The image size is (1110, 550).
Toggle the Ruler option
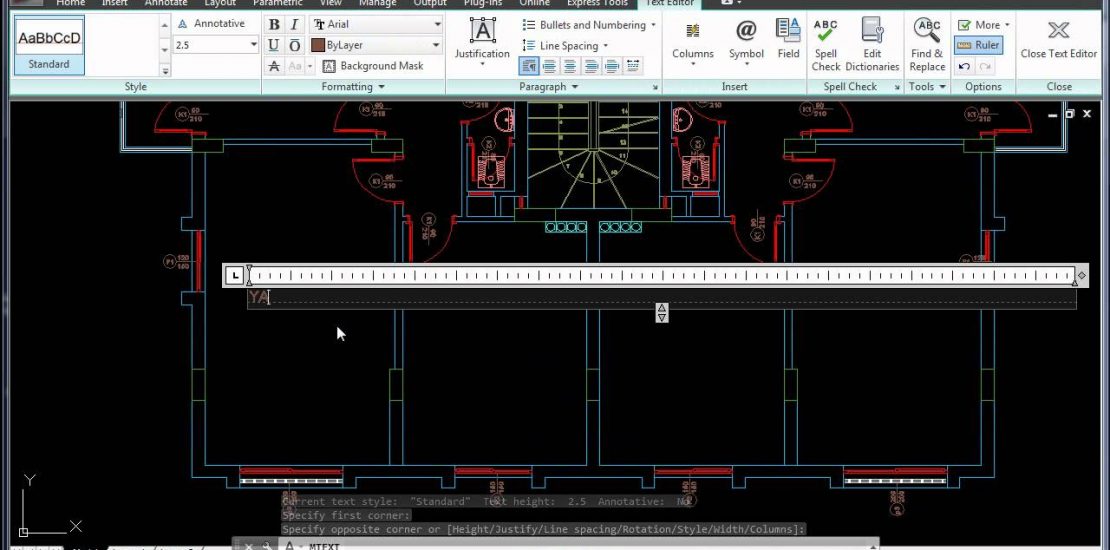(x=978, y=45)
